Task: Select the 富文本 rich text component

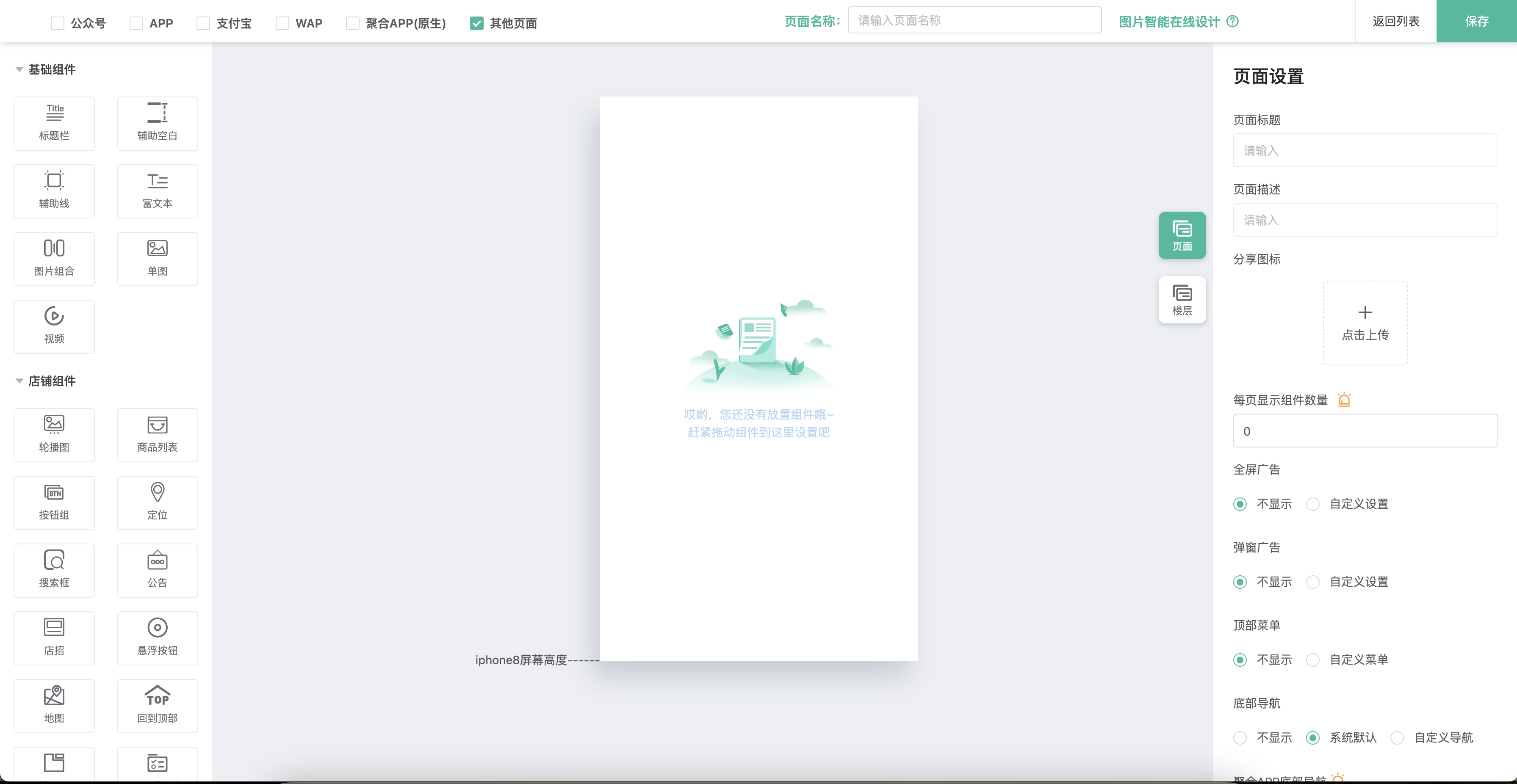Action: tap(157, 190)
